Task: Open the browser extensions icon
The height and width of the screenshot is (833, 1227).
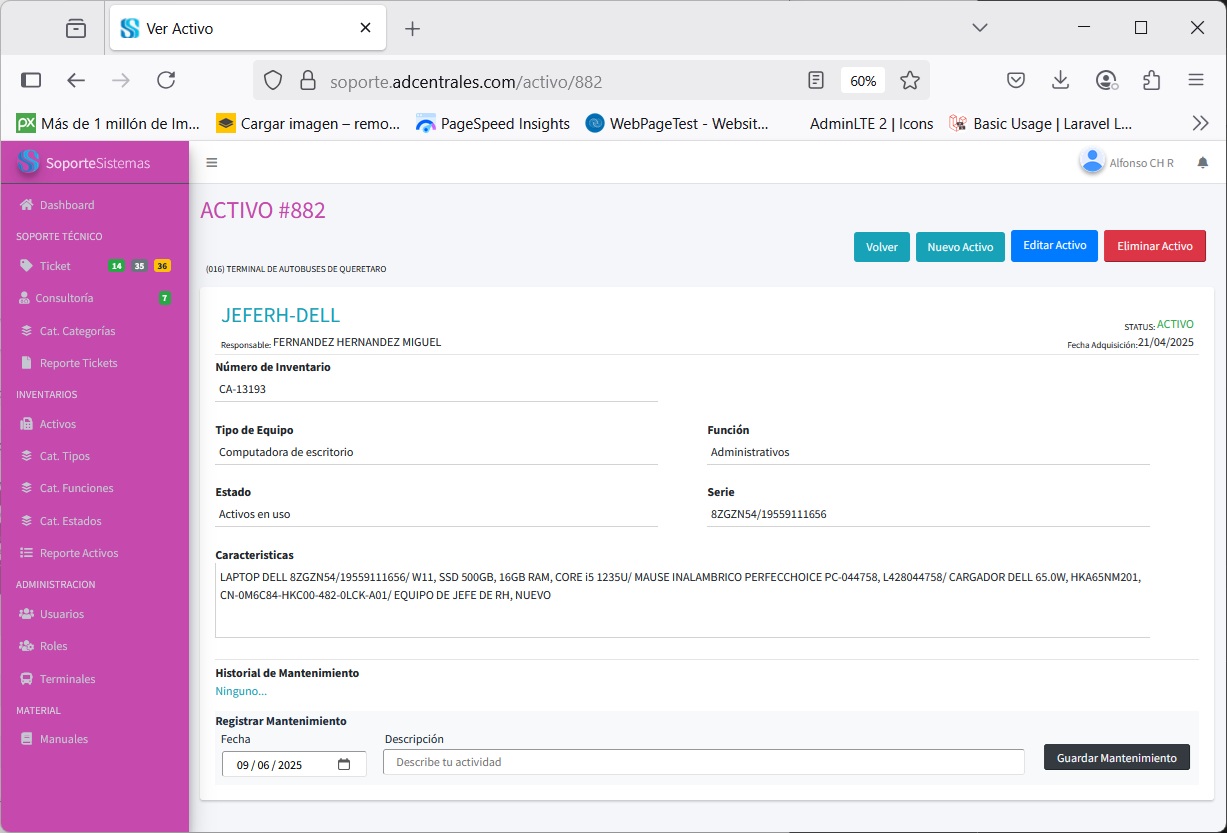Action: coord(1151,81)
